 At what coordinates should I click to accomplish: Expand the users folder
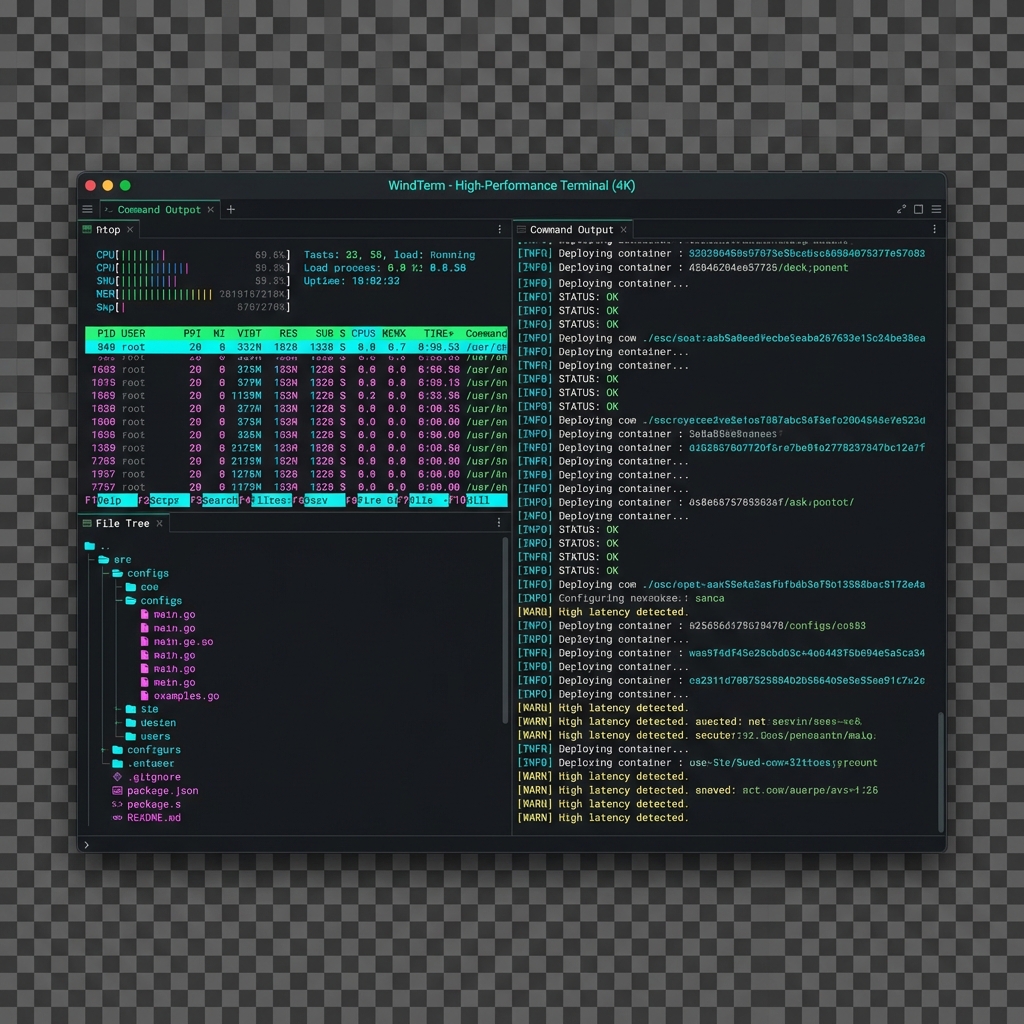pos(130,736)
